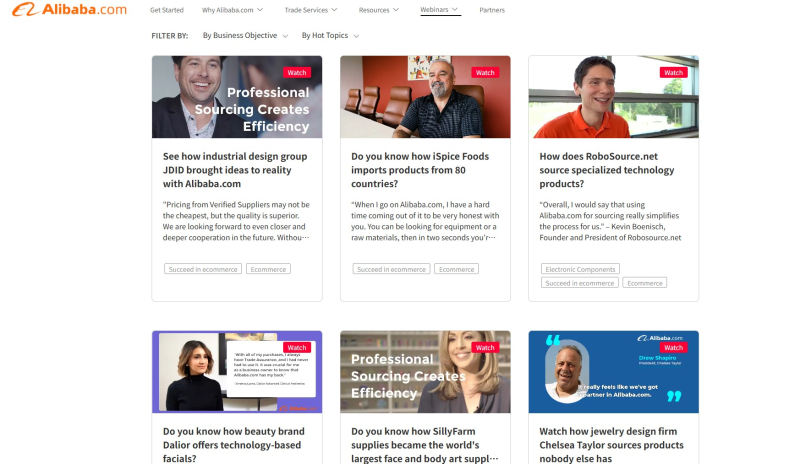Open the RoboSource.net video thumbnail
The image size is (800, 464).
(613, 97)
